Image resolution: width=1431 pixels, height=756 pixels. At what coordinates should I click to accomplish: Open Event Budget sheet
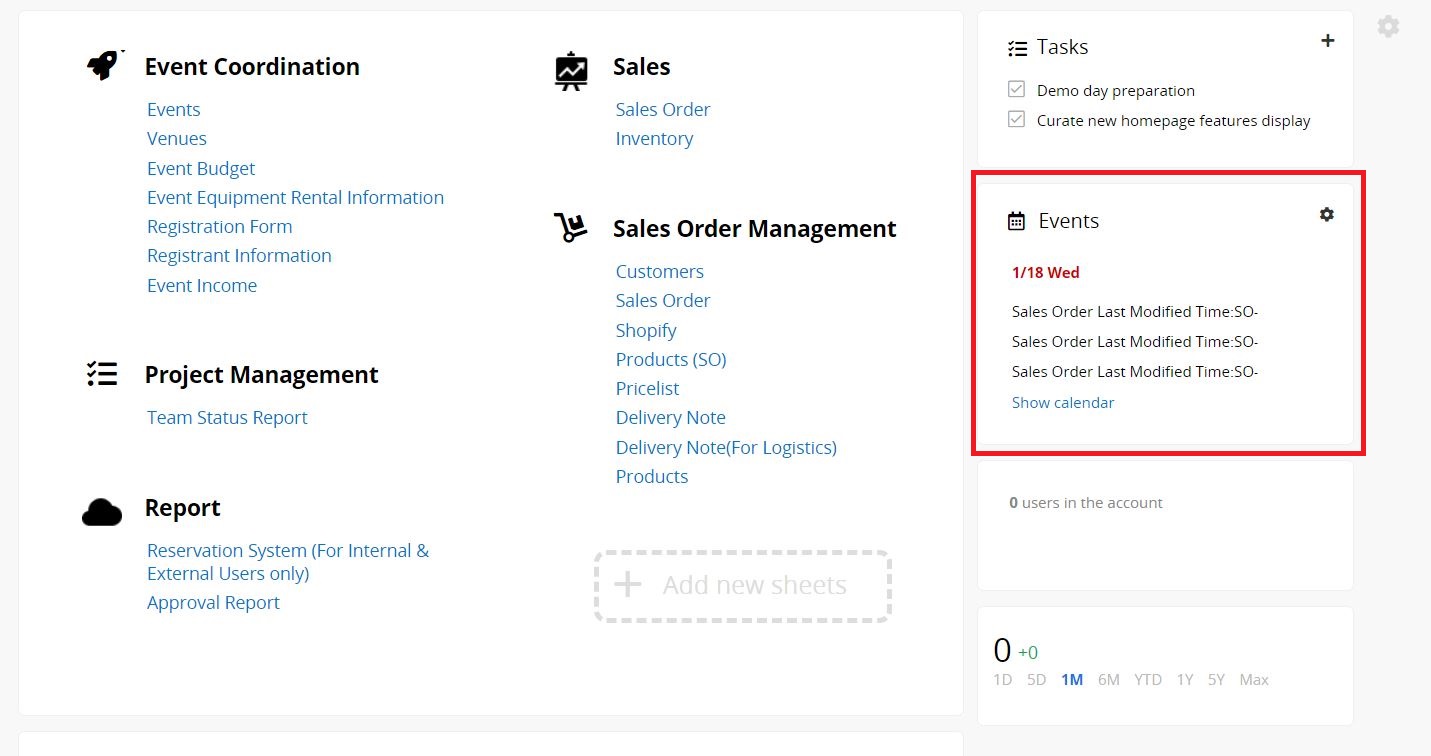coord(201,168)
